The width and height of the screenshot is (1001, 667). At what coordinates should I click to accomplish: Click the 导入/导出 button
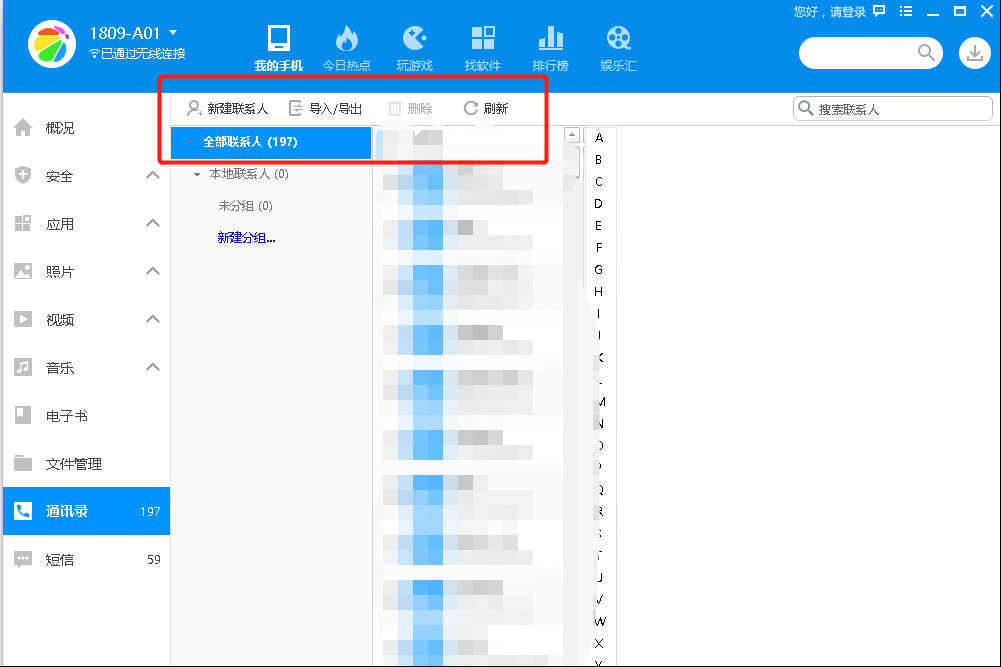pyautogui.click(x=325, y=109)
